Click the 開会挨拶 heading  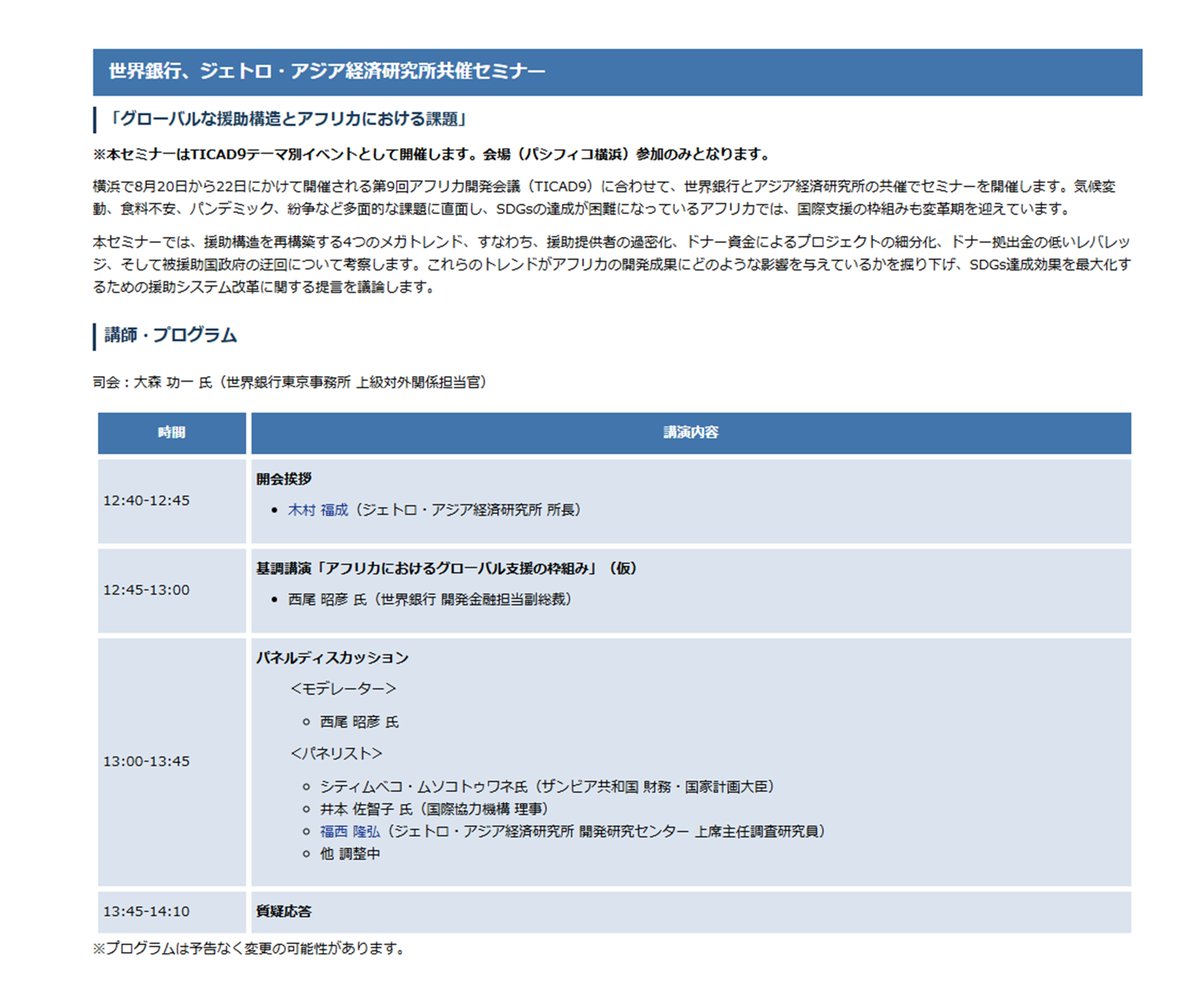[284, 479]
